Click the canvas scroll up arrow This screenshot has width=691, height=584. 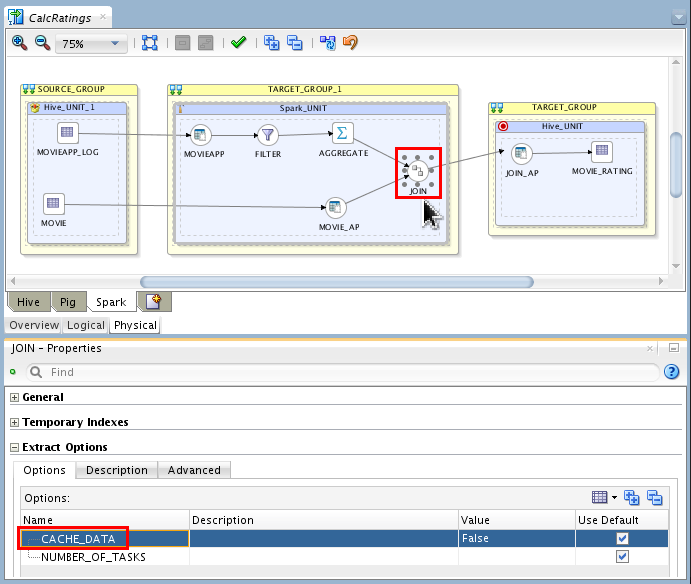click(676, 63)
